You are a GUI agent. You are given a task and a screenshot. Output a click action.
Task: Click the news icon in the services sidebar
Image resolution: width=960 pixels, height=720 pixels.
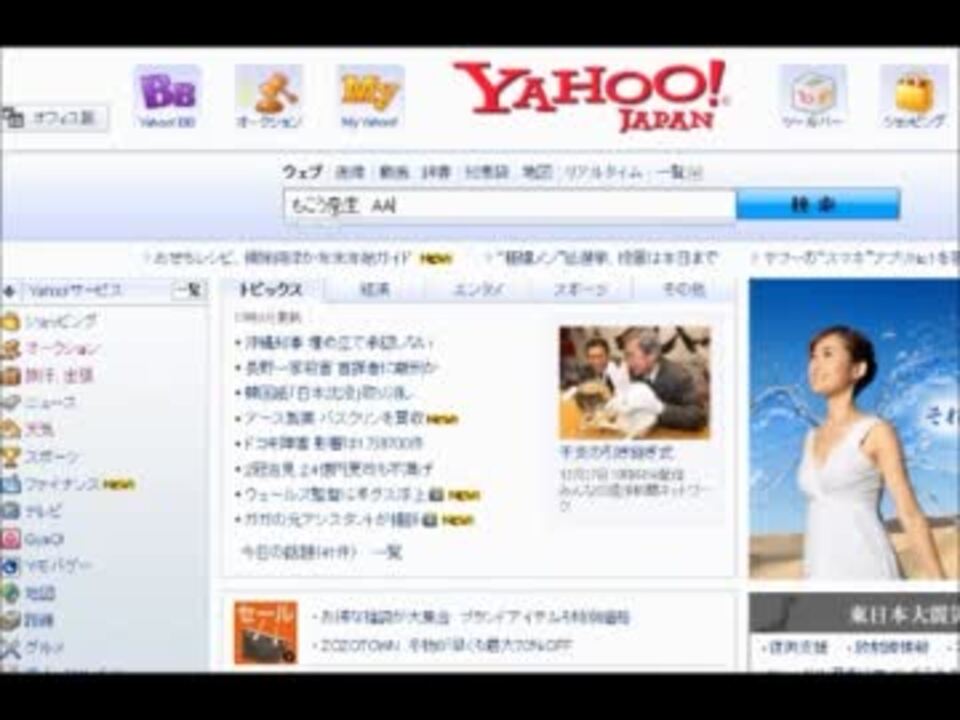10,402
